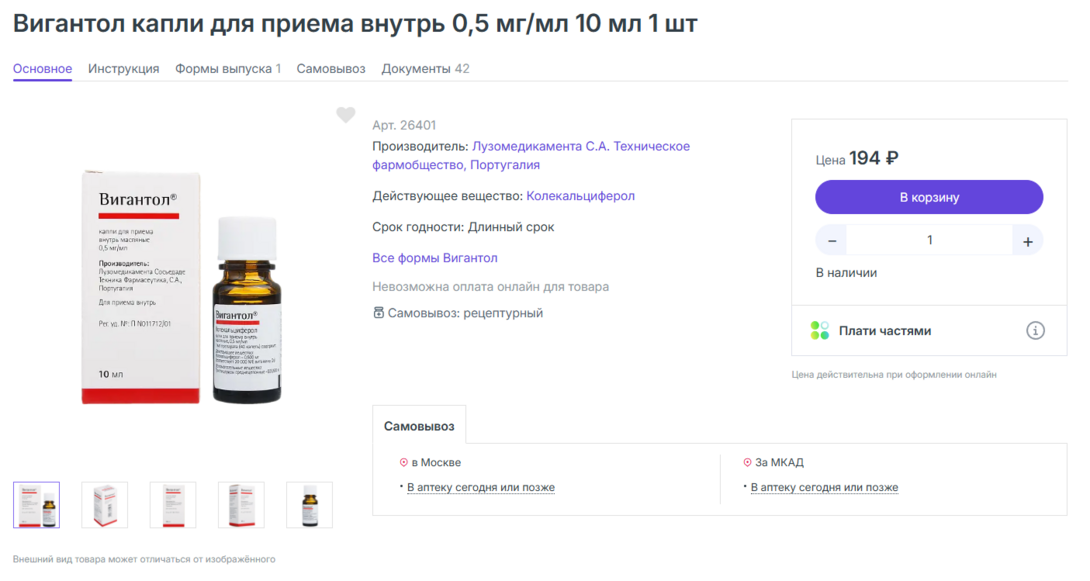
Task: Increase quantity with plus button
Action: [x=1027, y=241]
